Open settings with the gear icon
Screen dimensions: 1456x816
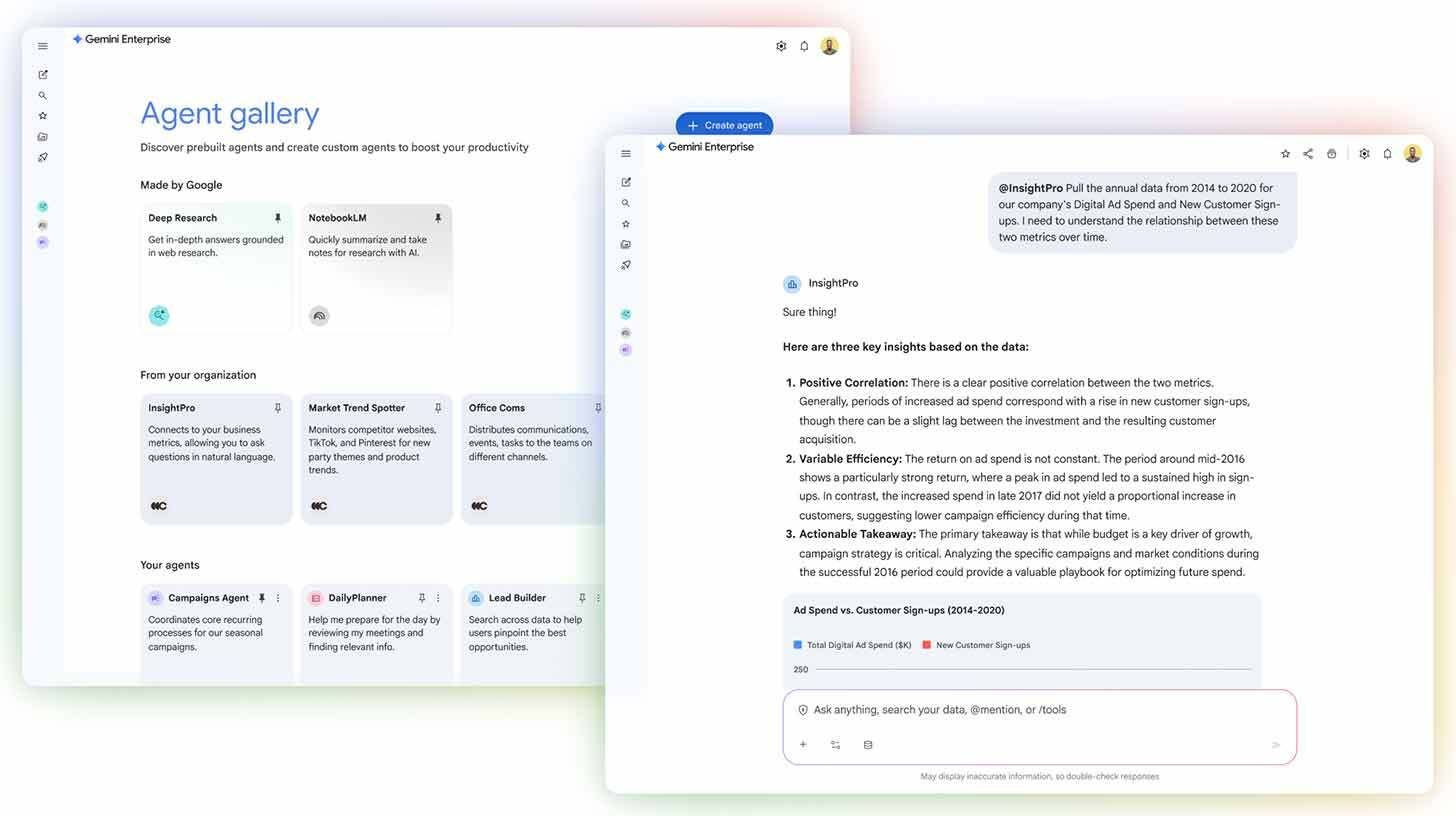pyautogui.click(x=1364, y=153)
